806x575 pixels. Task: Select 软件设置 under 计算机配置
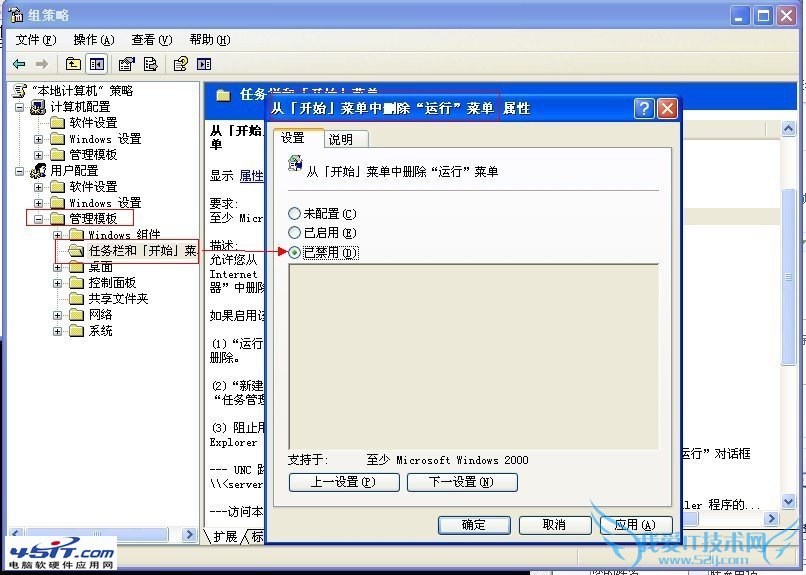(x=93, y=123)
